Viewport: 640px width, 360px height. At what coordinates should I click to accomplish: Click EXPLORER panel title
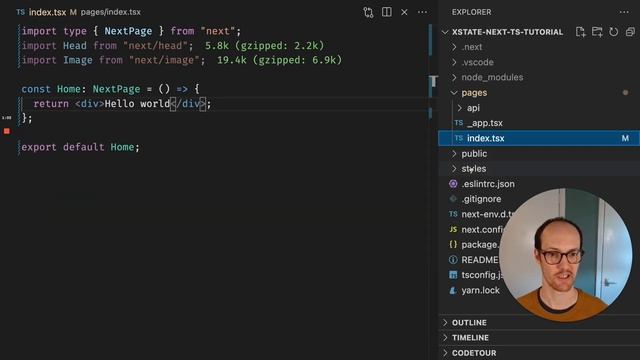(x=471, y=12)
